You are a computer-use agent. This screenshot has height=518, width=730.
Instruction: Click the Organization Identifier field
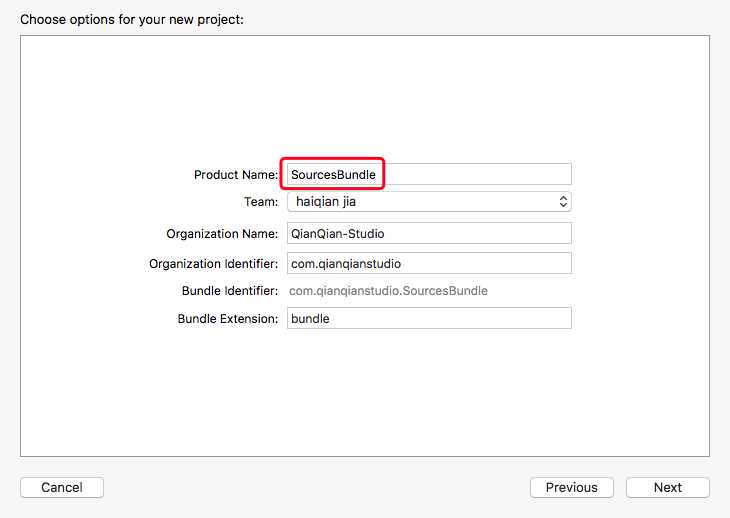pos(429,263)
